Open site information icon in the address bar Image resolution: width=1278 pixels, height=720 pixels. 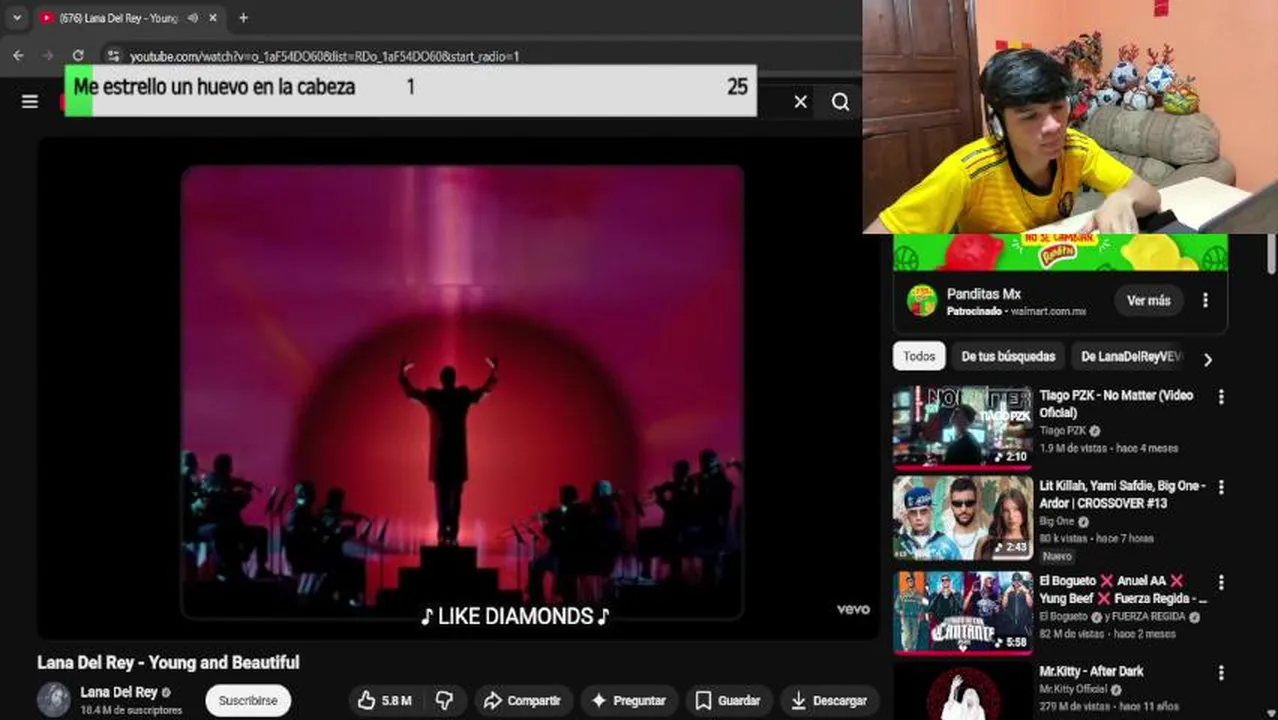[113, 56]
